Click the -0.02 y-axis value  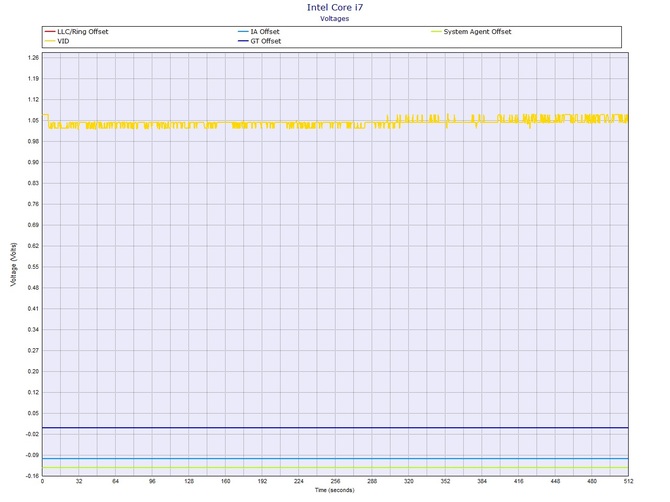[x=32, y=434]
